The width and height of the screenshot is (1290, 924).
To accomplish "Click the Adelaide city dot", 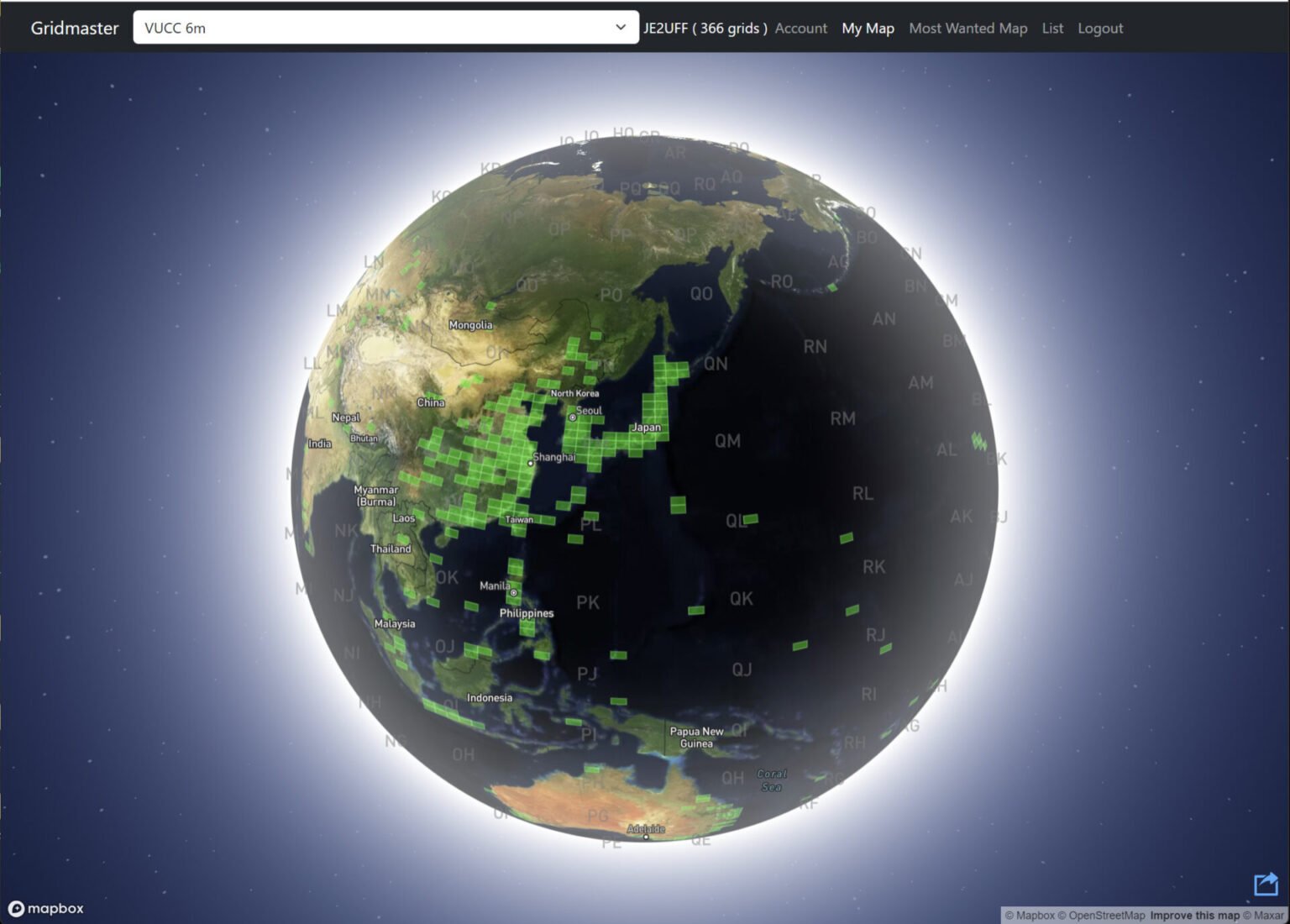I will click(646, 837).
